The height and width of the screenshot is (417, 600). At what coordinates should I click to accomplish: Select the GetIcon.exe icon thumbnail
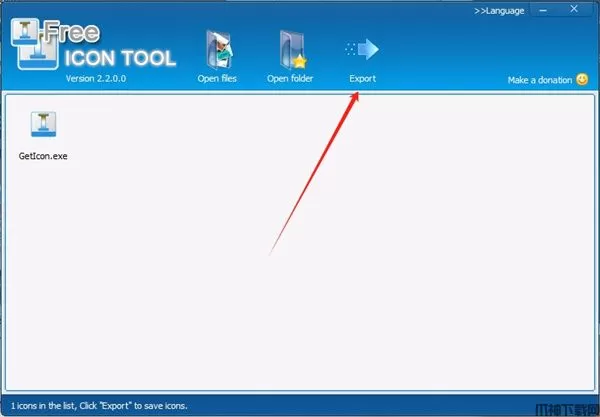point(43,124)
